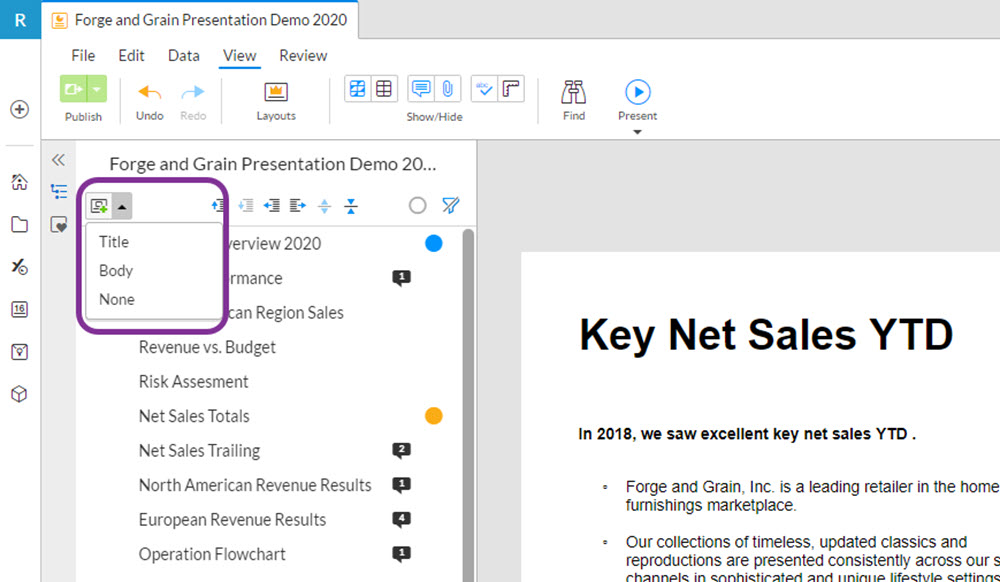Select the Risk Assesment slide

[193, 382]
